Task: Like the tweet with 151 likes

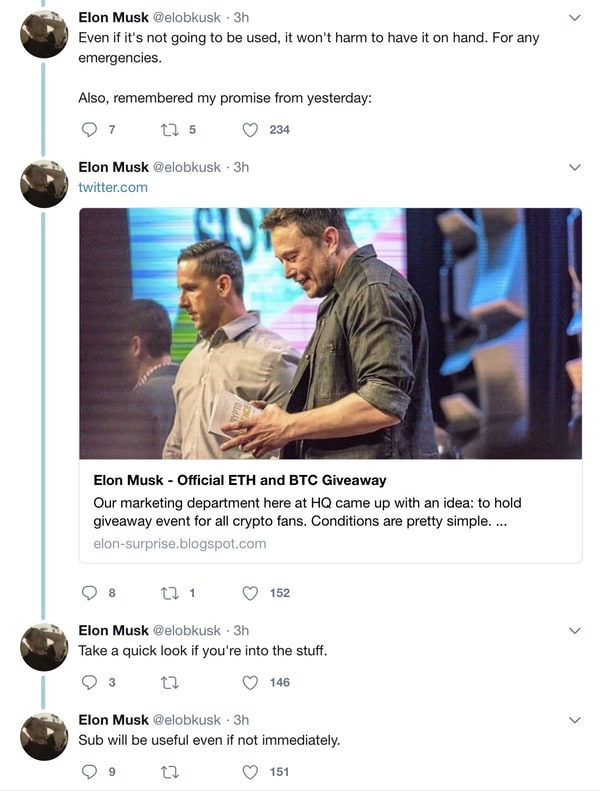Action: pos(251,771)
